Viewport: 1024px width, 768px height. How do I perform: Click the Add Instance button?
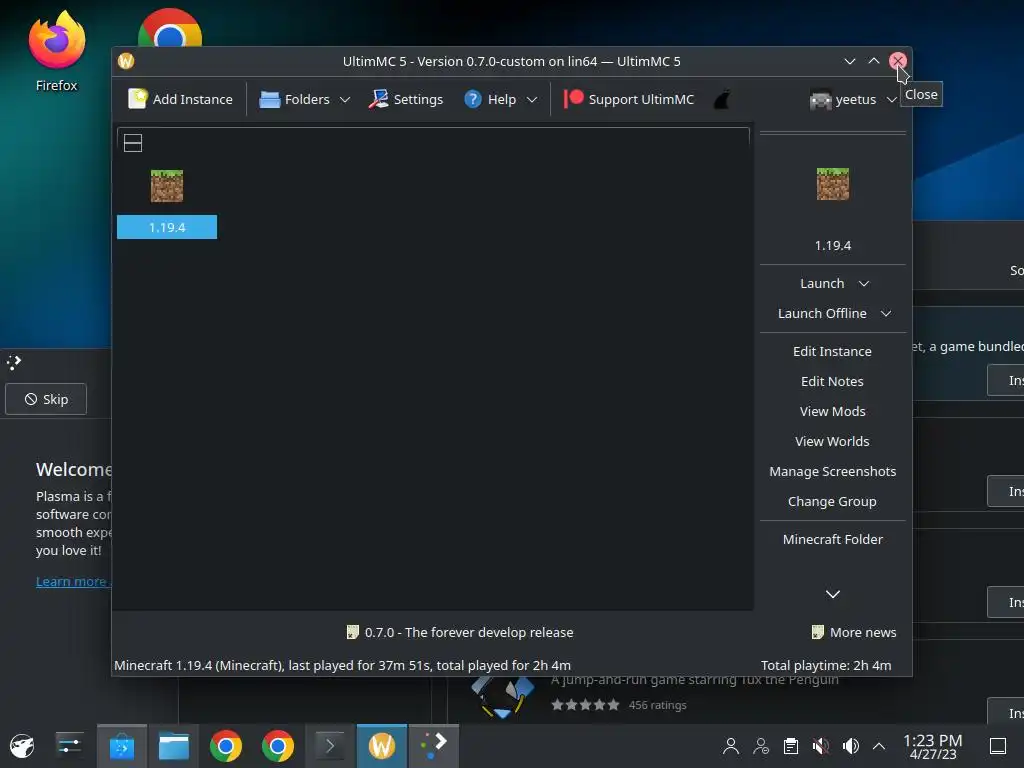180,99
